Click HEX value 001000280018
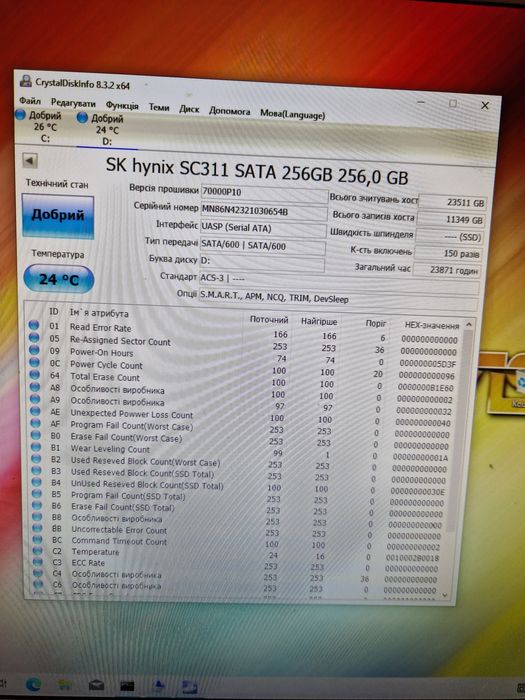 pos(412,558)
